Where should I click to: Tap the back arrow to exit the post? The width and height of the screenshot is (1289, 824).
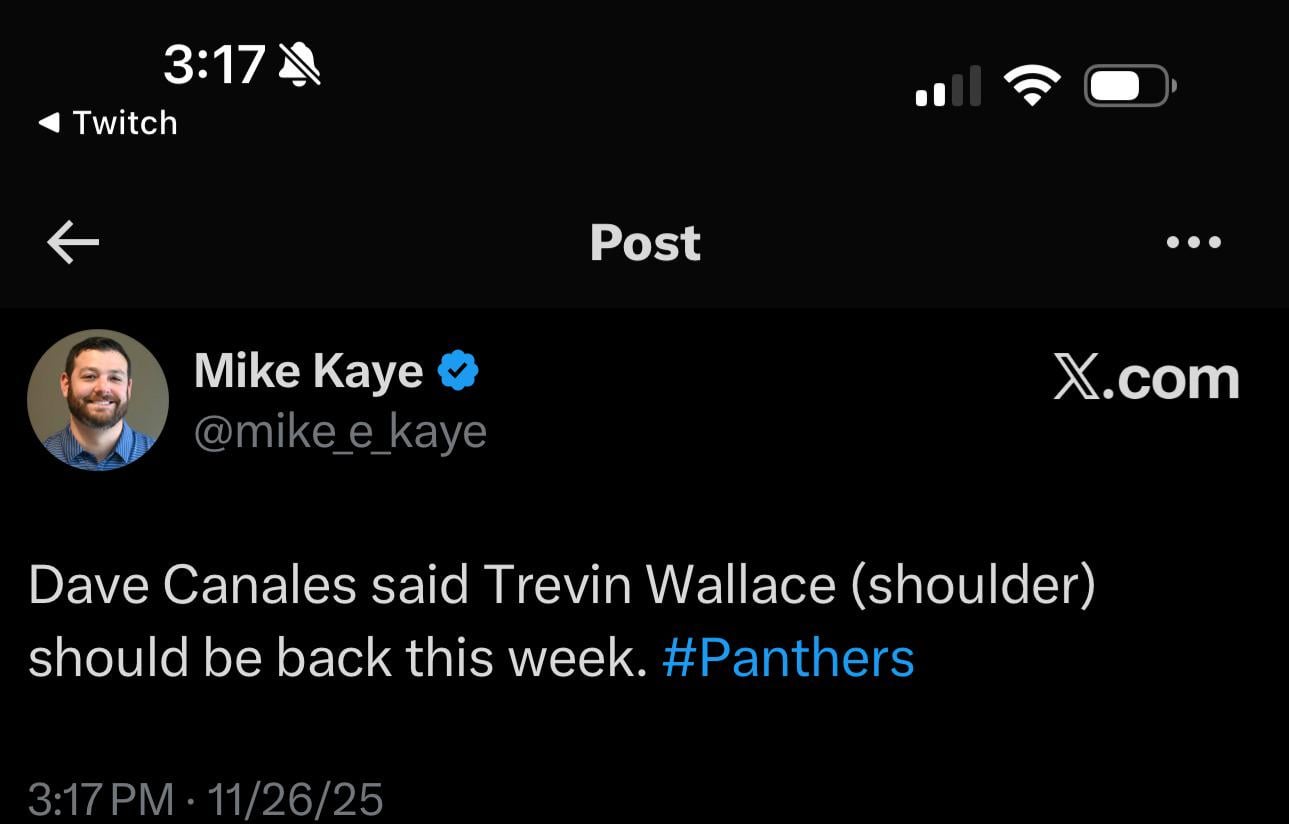coord(72,242)
